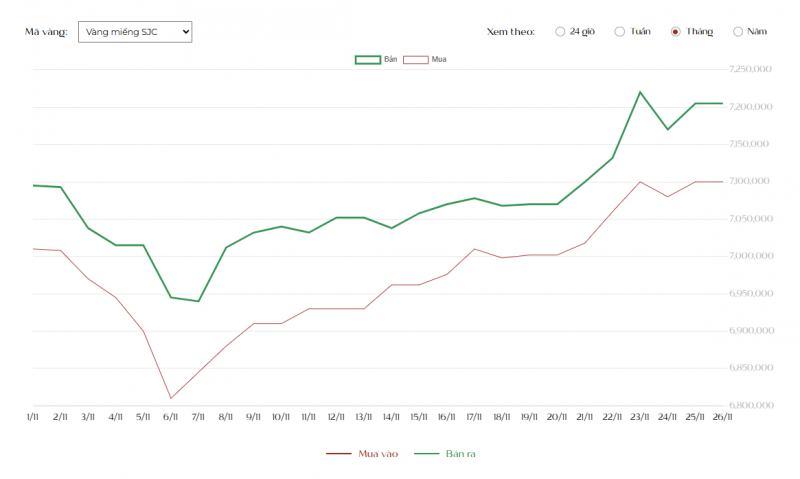Select the 24 giờ radio button
The height and width of the screenshot is (479, 800).
560,32
